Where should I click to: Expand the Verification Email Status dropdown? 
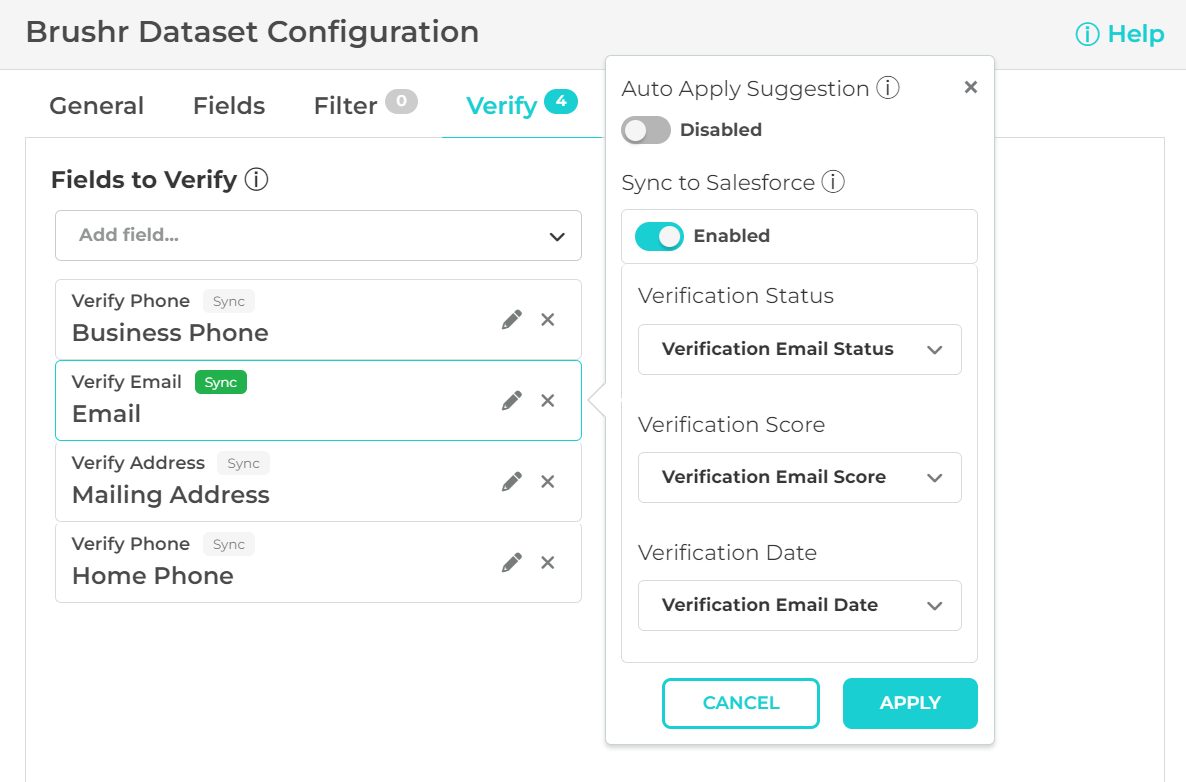[799, 350]
